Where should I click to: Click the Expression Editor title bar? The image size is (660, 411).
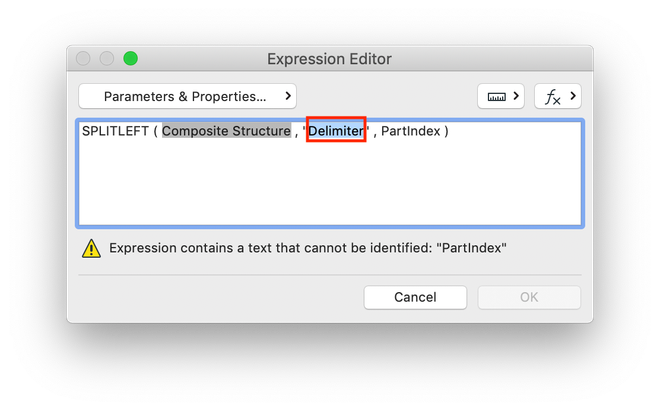(329, 59)
